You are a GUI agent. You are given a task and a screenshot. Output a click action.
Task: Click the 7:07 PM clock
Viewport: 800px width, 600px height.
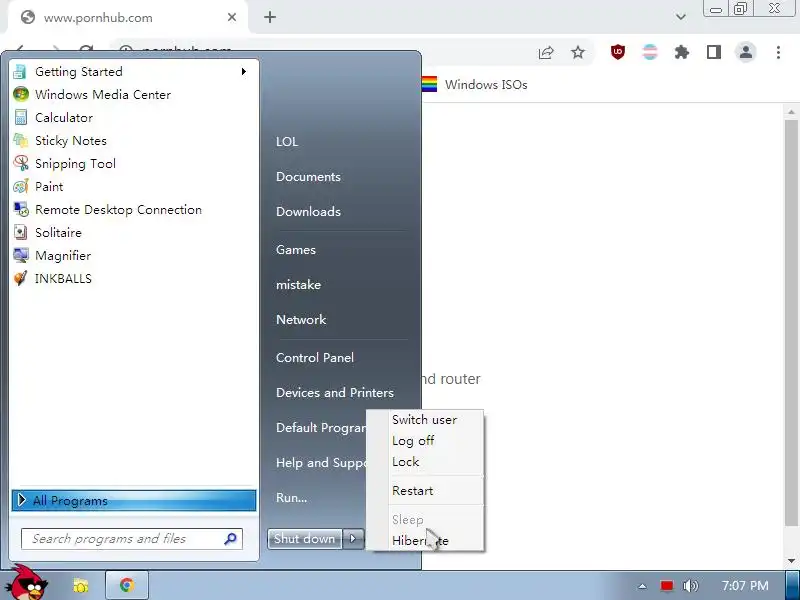coord(745,586)
